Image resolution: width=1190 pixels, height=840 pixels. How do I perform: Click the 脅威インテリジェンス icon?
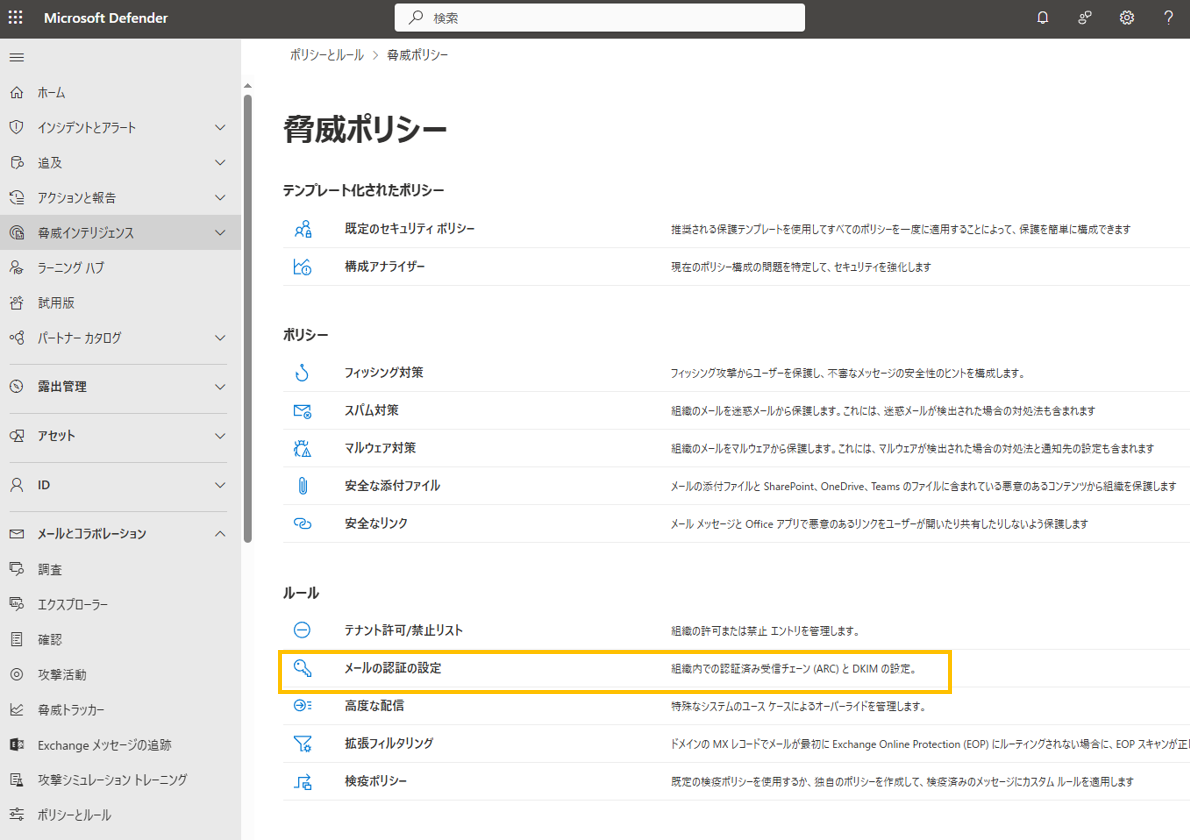coord(17,233)
